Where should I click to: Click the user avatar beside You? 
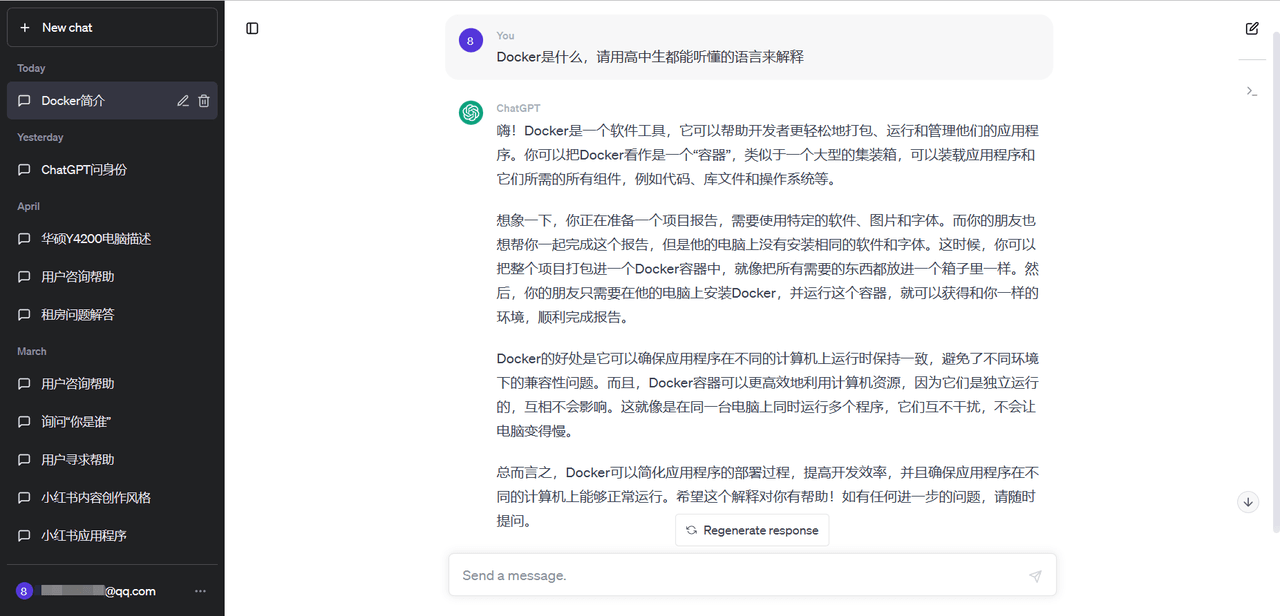471,40
